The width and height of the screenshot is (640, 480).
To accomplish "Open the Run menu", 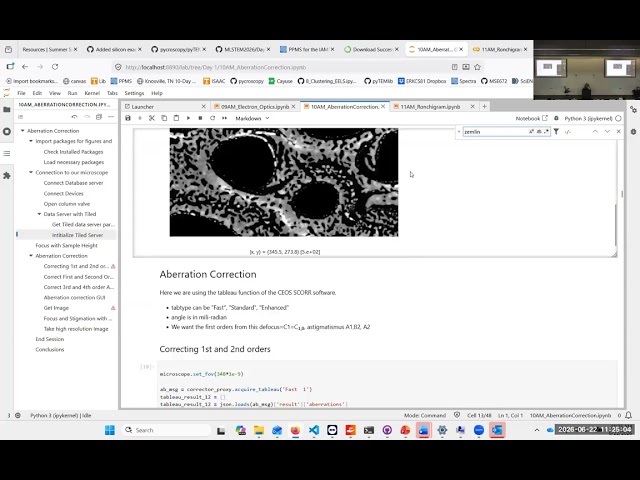I will tap(72, 93).
